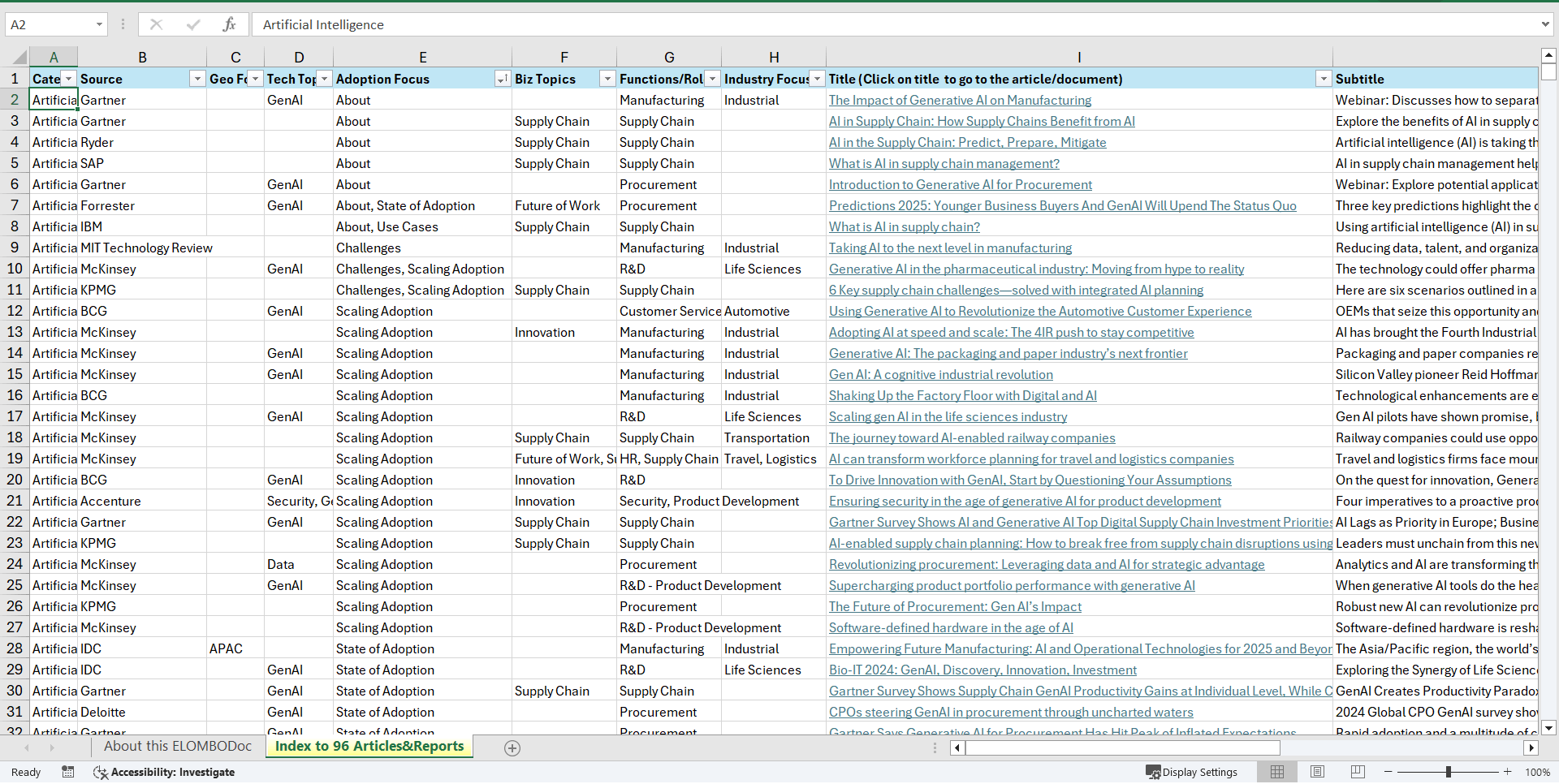Switch to Page Break Preview icon
This screenshot has height=784, width=1559.
1358,772
